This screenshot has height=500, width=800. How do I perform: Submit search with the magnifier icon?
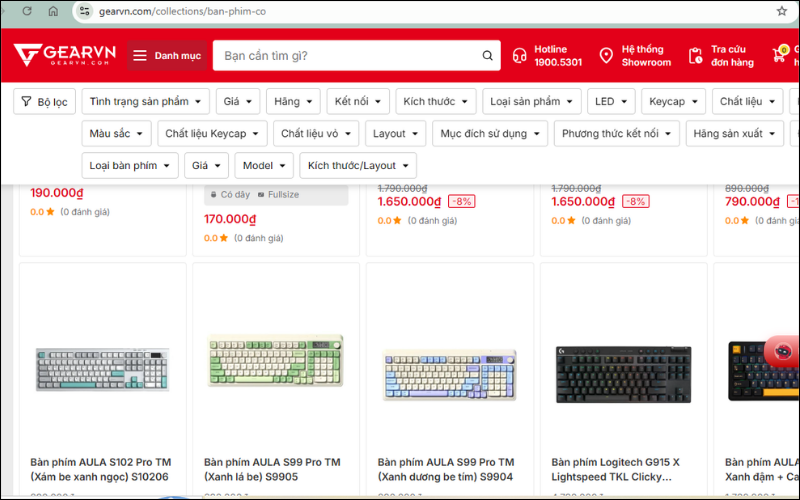[x=488, y=56]
